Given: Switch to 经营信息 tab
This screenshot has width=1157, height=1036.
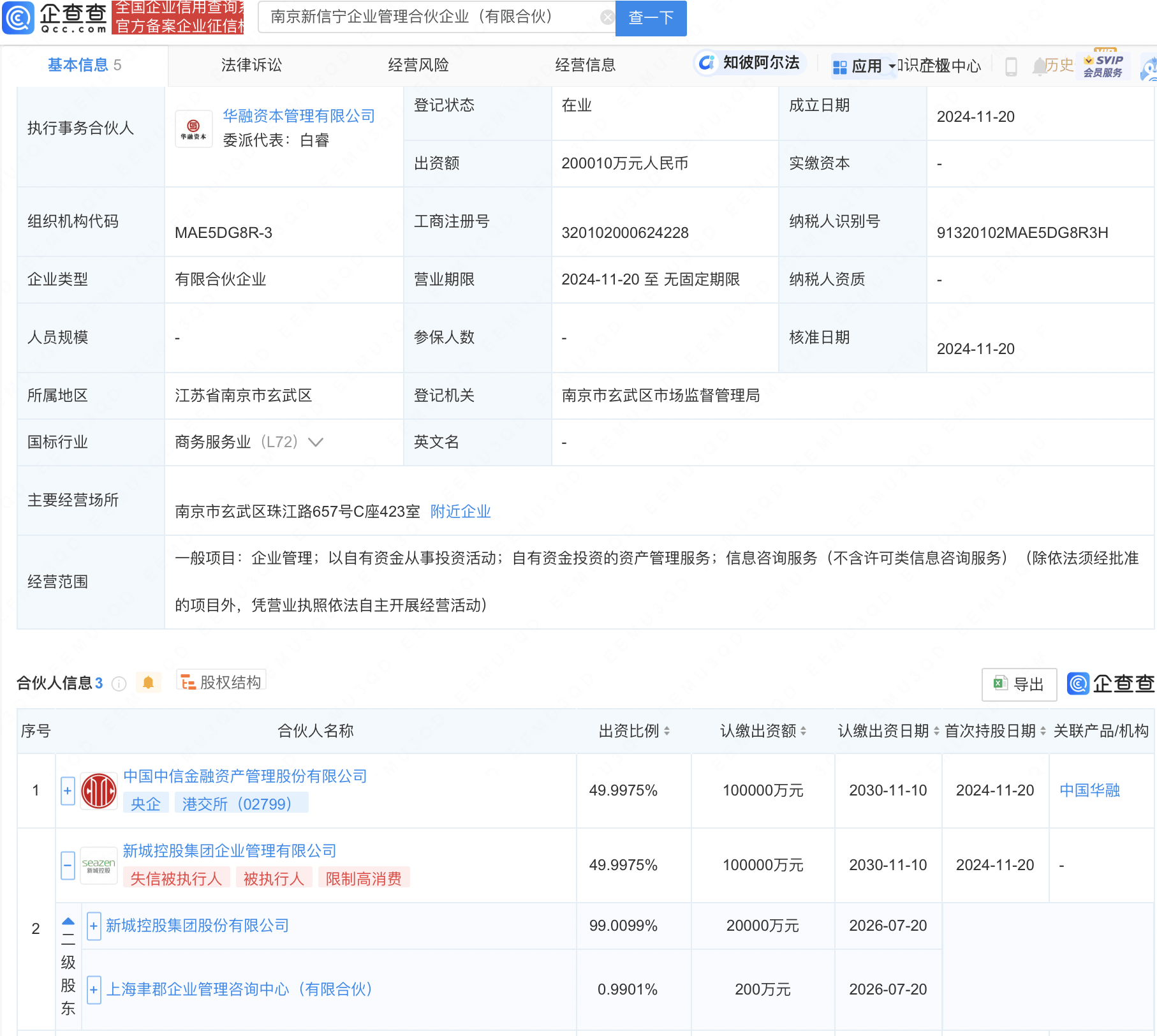Looking at the screenshot, I should pyautogui.click(x=586, y=65).
